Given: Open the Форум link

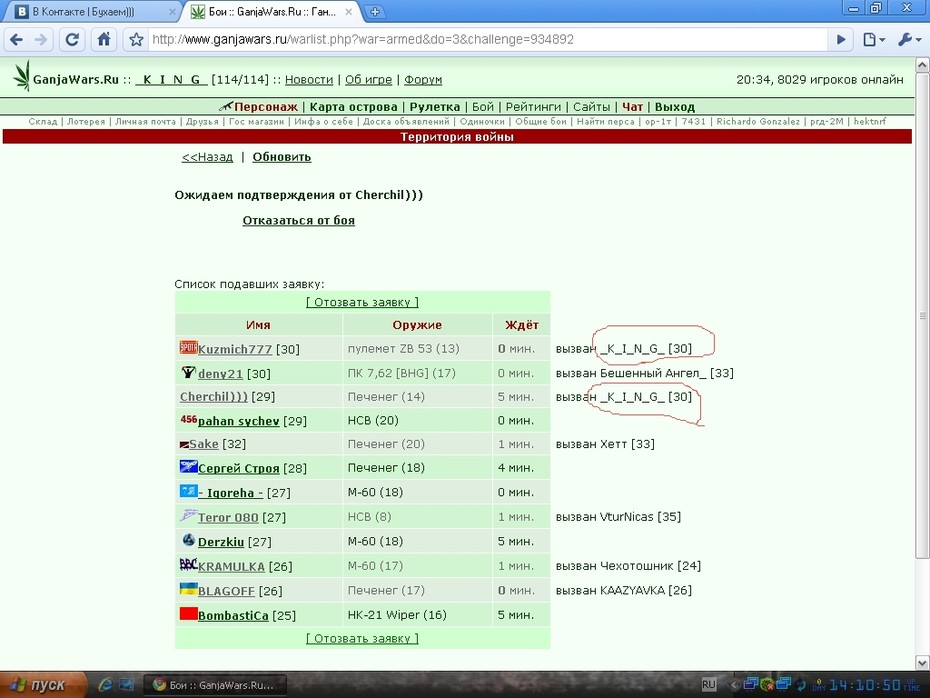Looking at the screenshot, I should 423,79.
